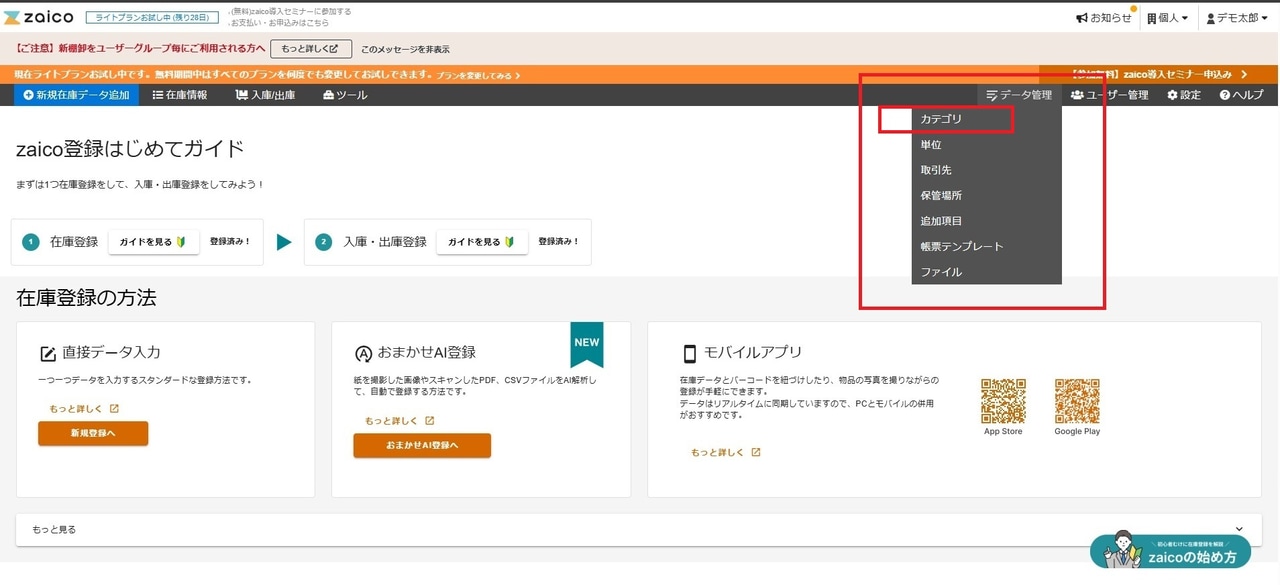Click おまかせAI登録 icon
This screenshot has height=585, width=1280.
point(363,353)
